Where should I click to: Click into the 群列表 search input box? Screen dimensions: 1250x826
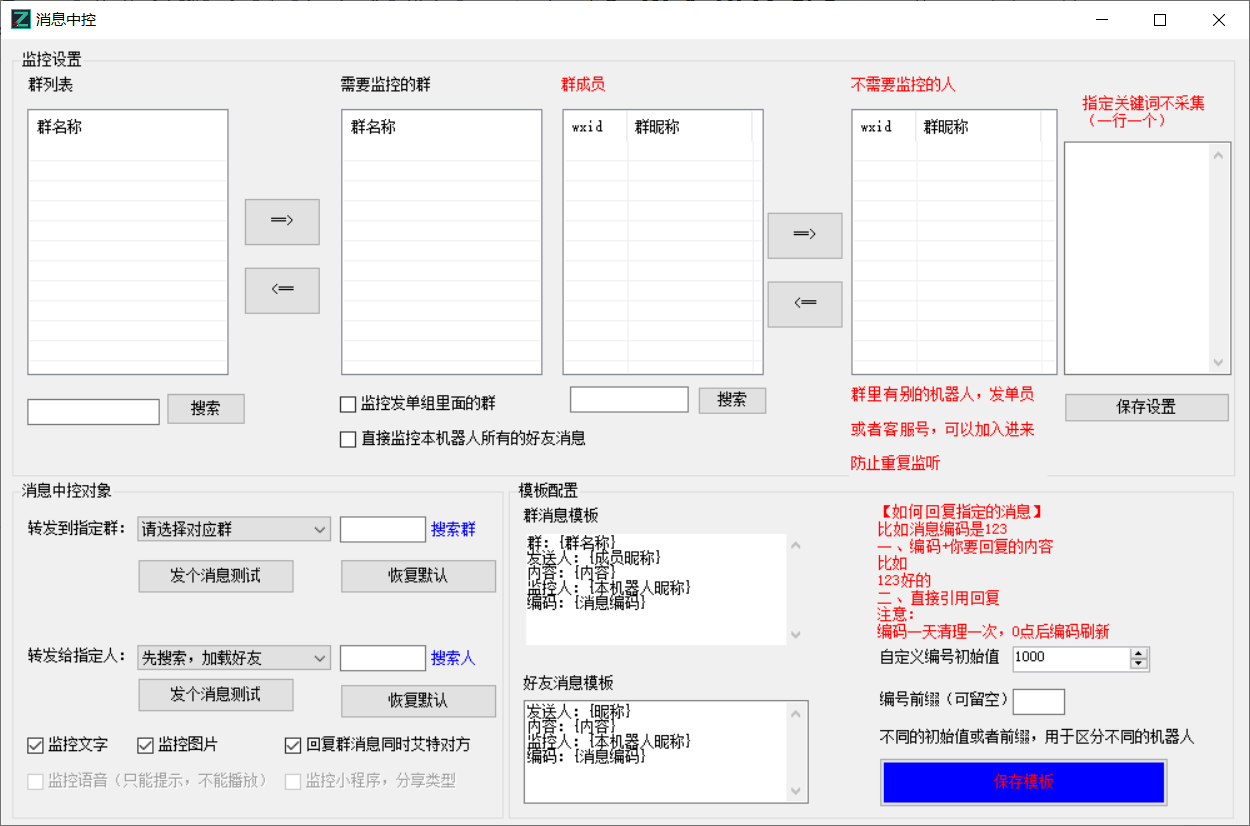point(93,411)
